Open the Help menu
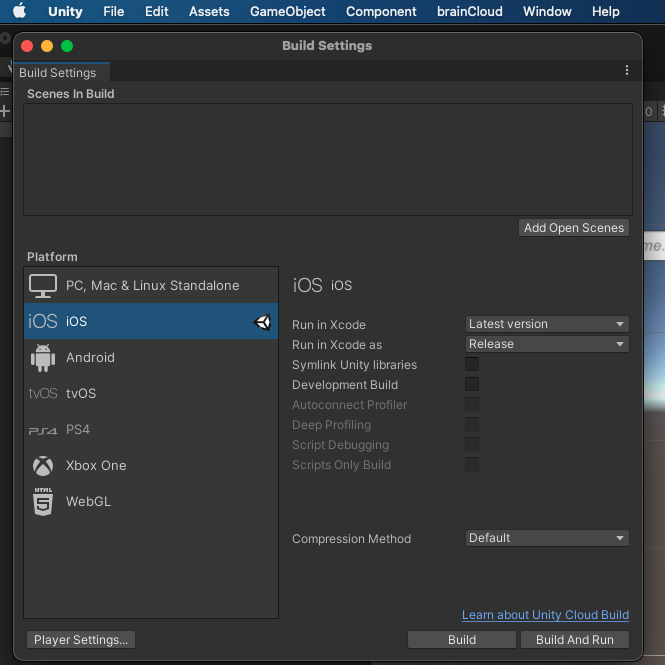This screenshot has height=665, width=665. pyautogui.click(x=606, y=11)
